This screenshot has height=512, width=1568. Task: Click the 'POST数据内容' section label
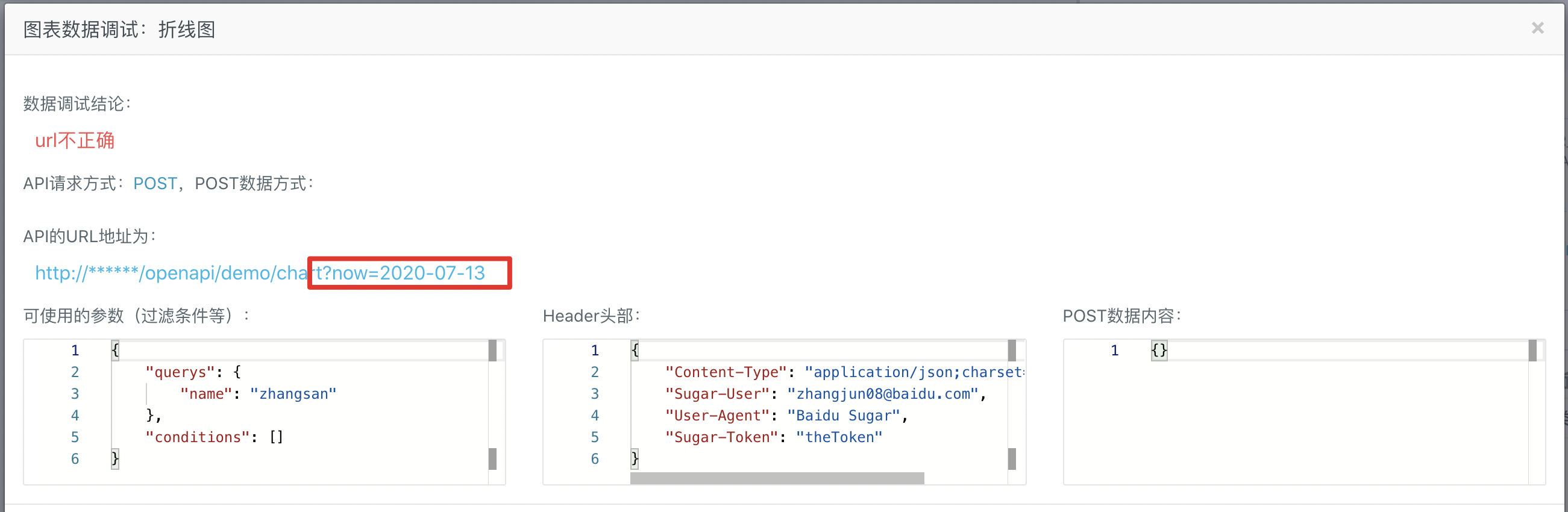pos(1121,316)
